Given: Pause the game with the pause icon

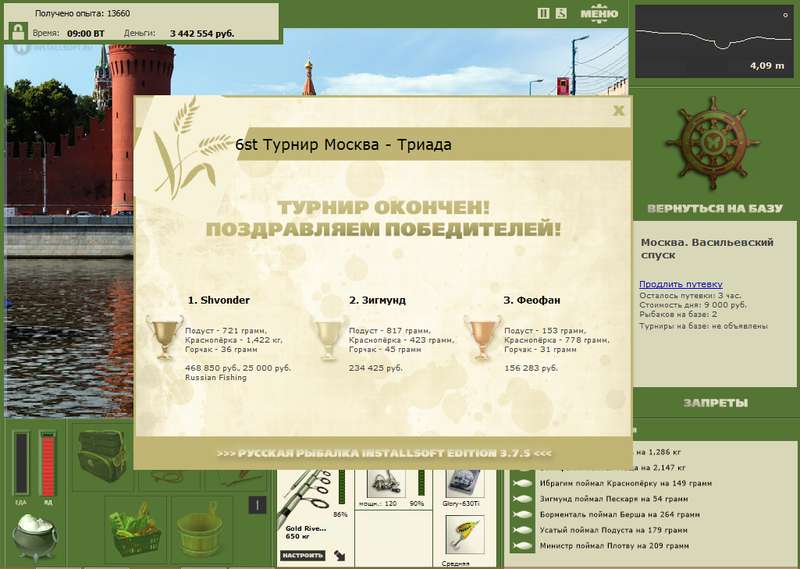Looking at the screenshot, I should click(x=543, y=13).
